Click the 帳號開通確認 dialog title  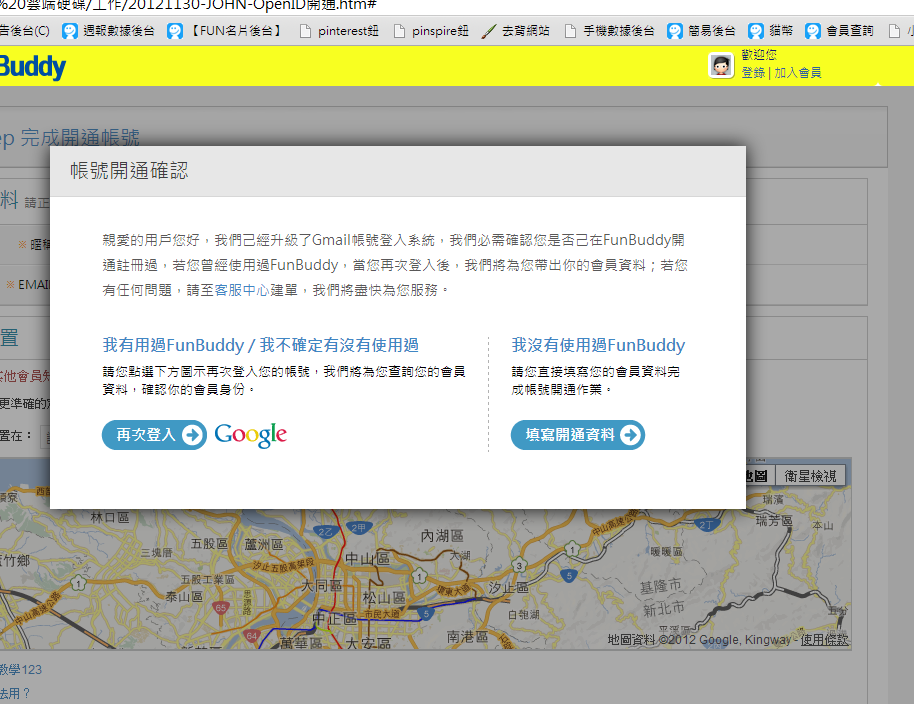tap(129, 171)
